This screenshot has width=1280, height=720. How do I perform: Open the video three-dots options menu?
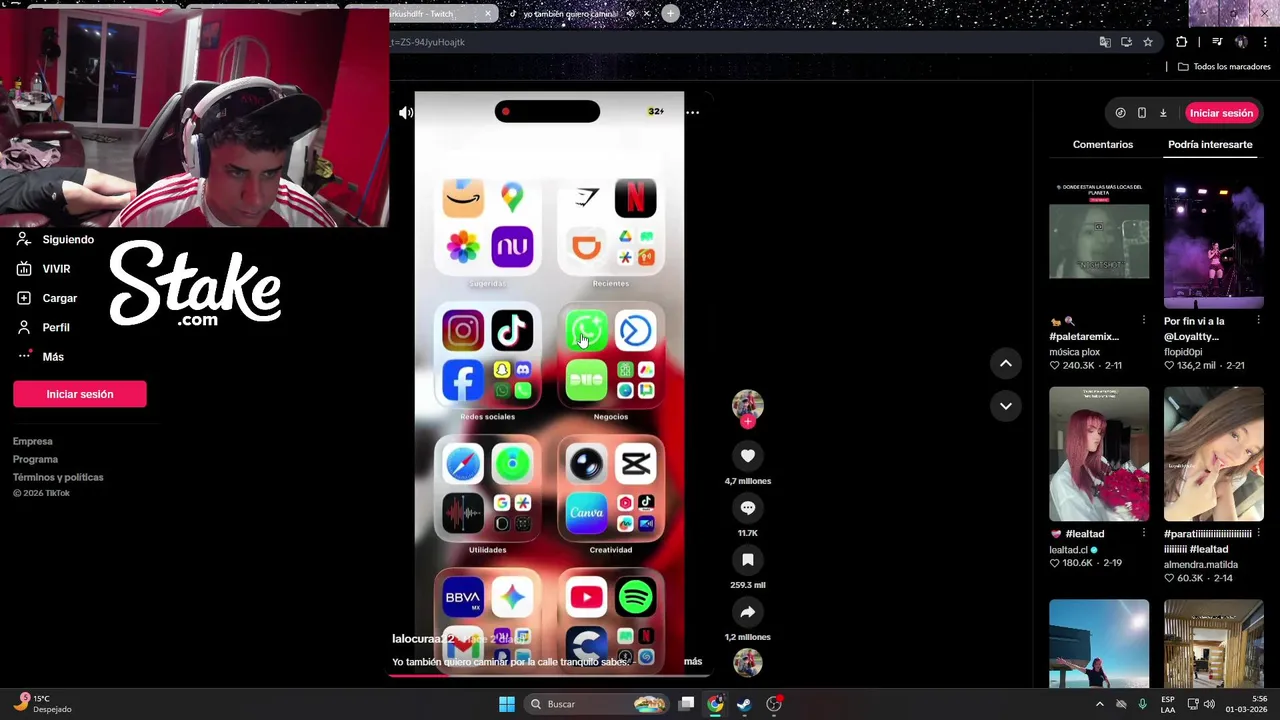pyautogui.click(x=692, y=113)
